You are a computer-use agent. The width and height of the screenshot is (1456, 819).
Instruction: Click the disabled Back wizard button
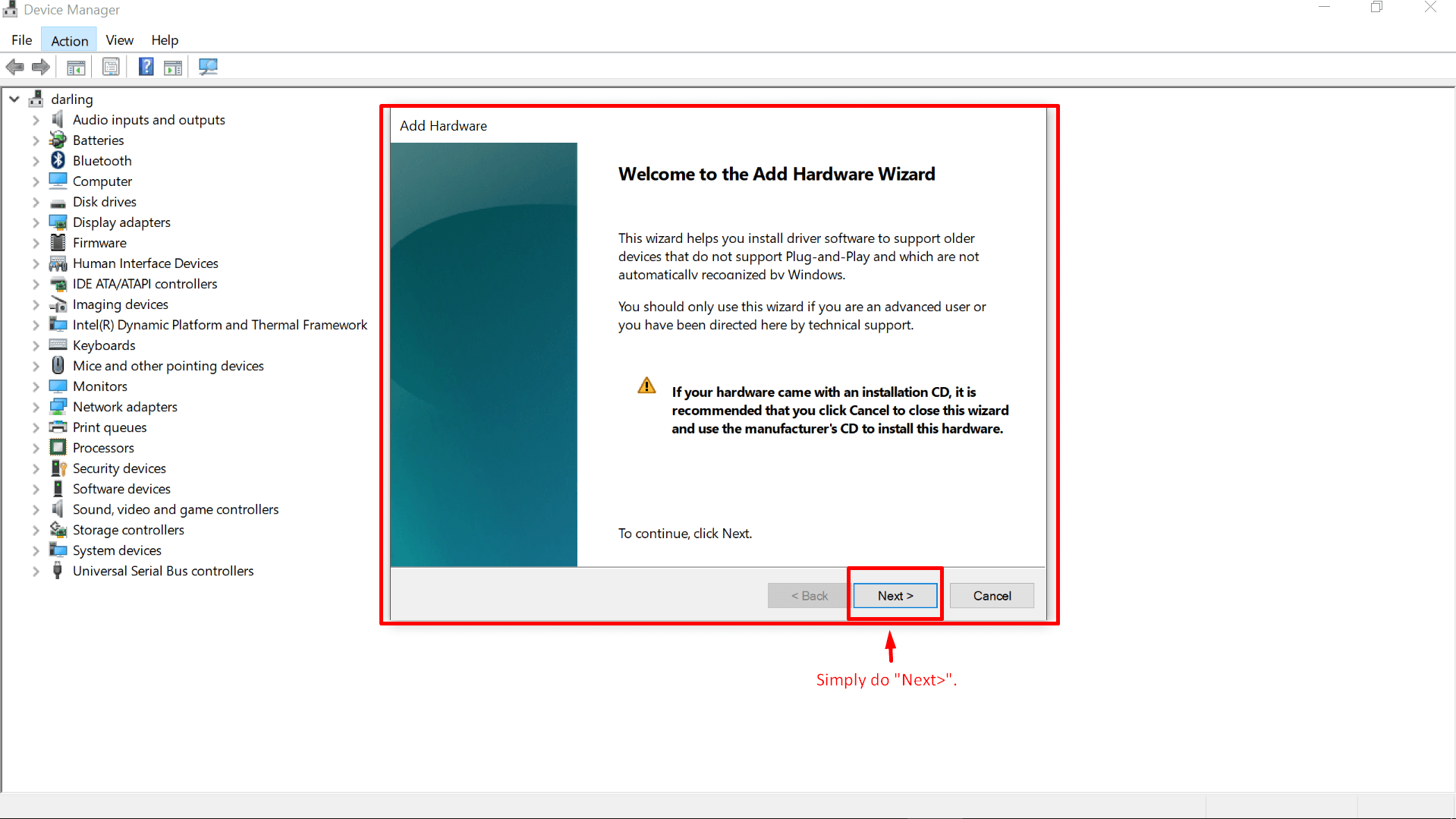(809, 596)
